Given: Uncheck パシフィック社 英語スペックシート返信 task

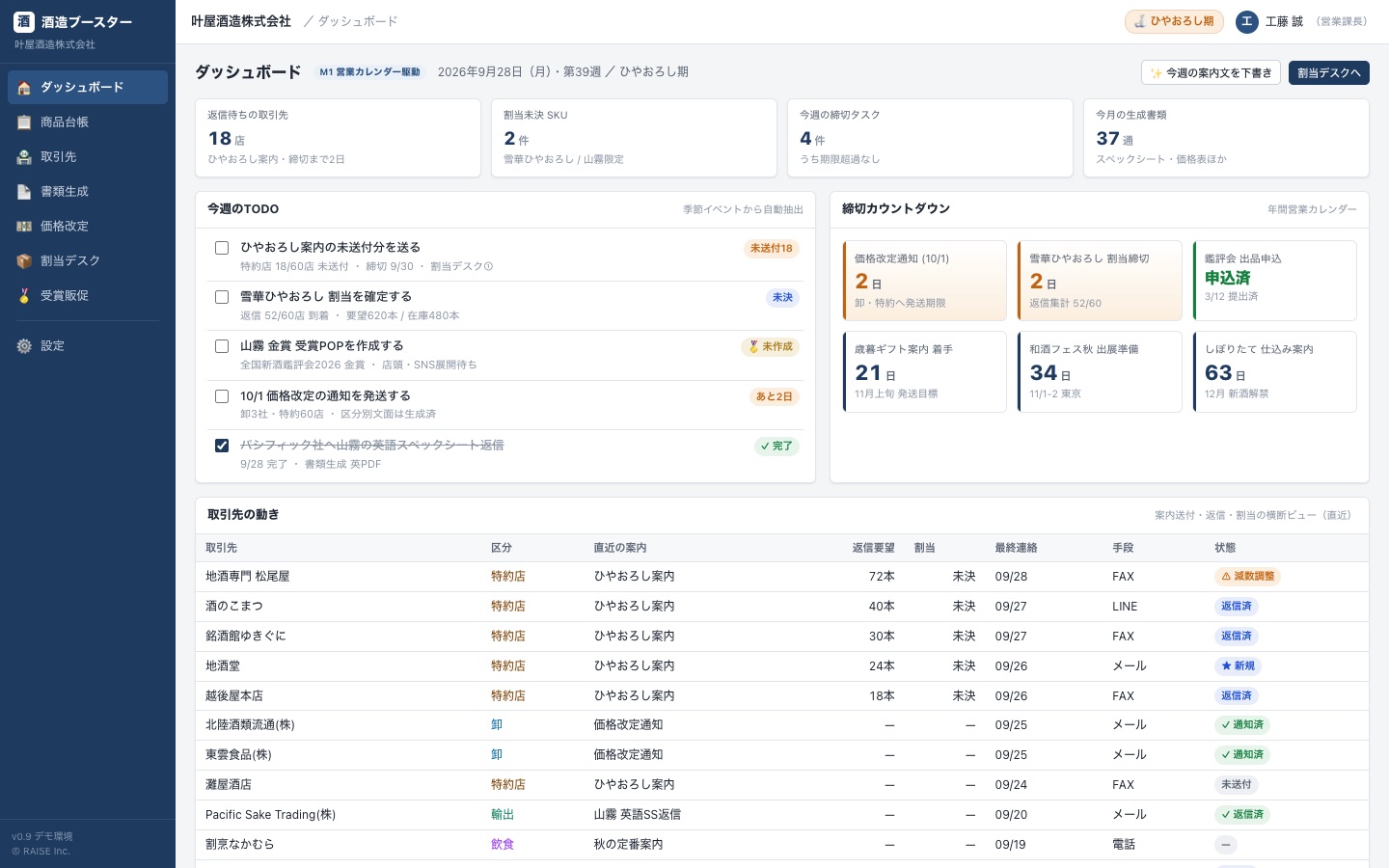Looking at the screenshot, I should tap(222, 446).
